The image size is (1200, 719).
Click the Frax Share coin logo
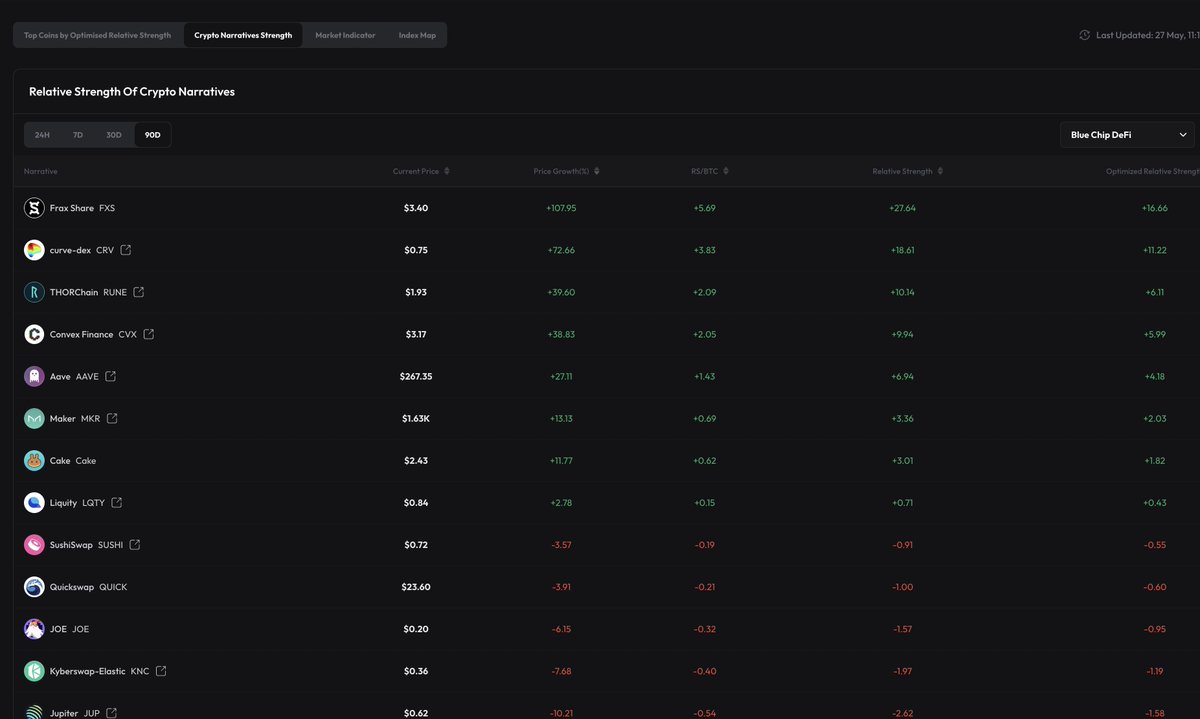(34, 208)
